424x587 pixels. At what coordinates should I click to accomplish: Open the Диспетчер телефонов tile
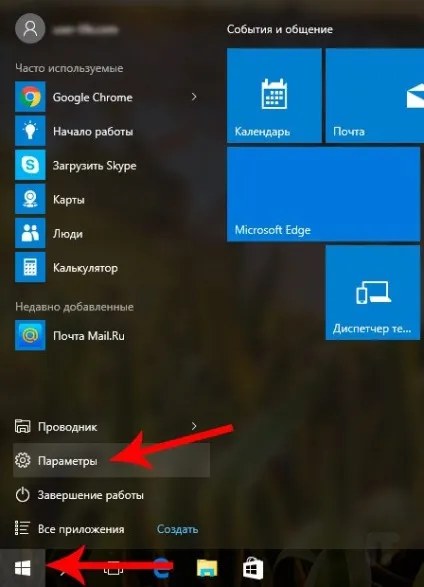373,293
